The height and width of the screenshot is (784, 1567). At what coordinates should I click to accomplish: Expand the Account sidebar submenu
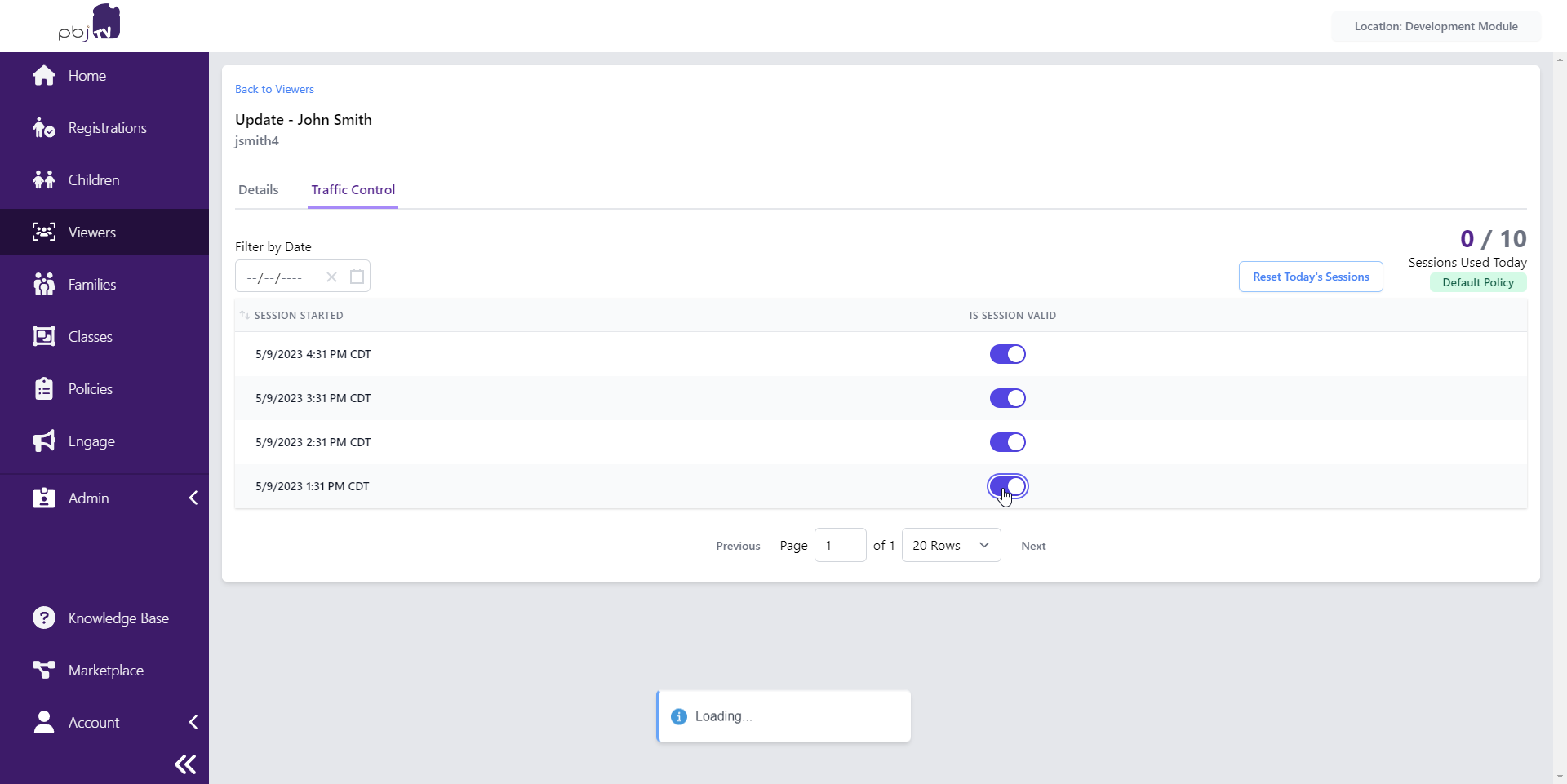(x=193, y=723)
